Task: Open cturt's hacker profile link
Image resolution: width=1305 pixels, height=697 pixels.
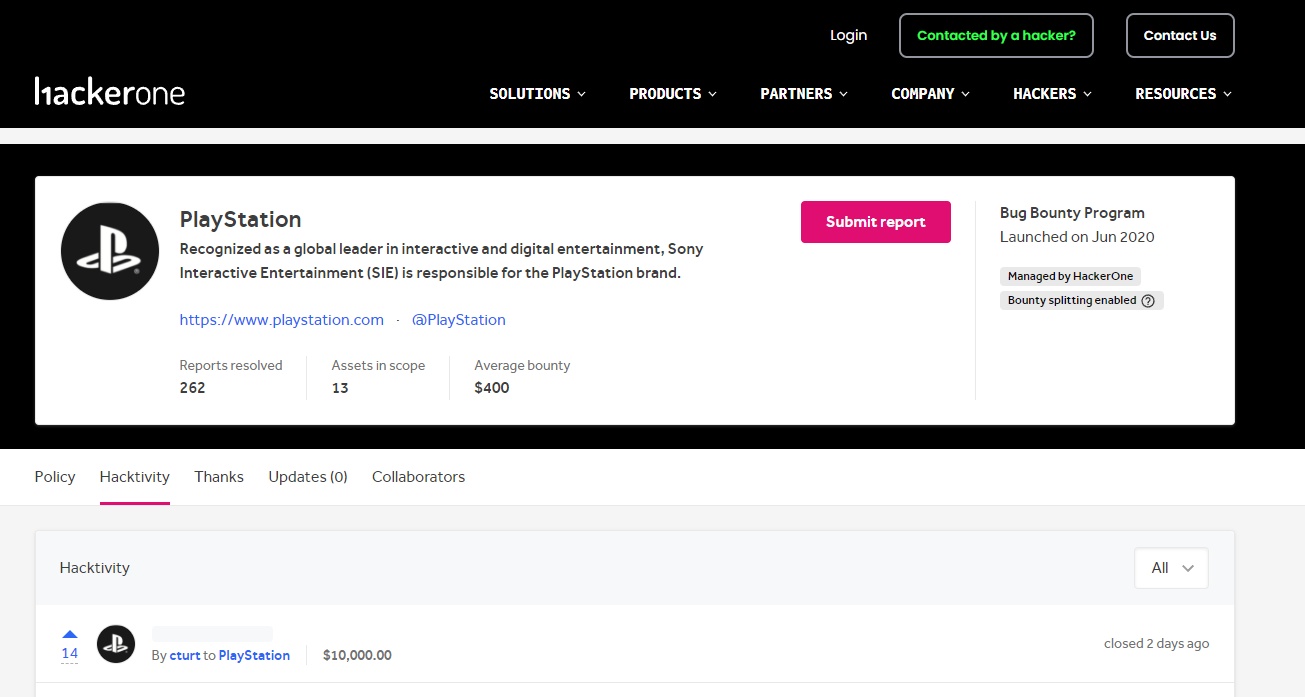Action: [185, 656]
